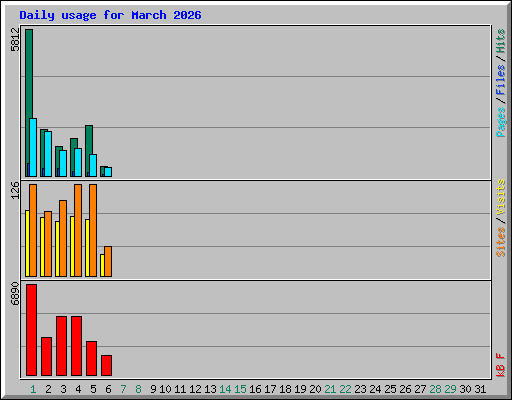Click day label 12 on the axis
Image resolution: width=512 pixels, height=400 pixels.
pos(195,389)
